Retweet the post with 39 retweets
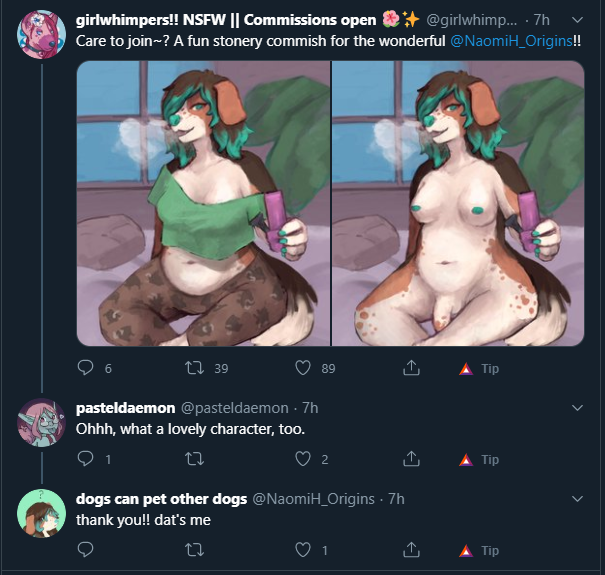This screenshot has height=575, width=605. tap(194, 368)
